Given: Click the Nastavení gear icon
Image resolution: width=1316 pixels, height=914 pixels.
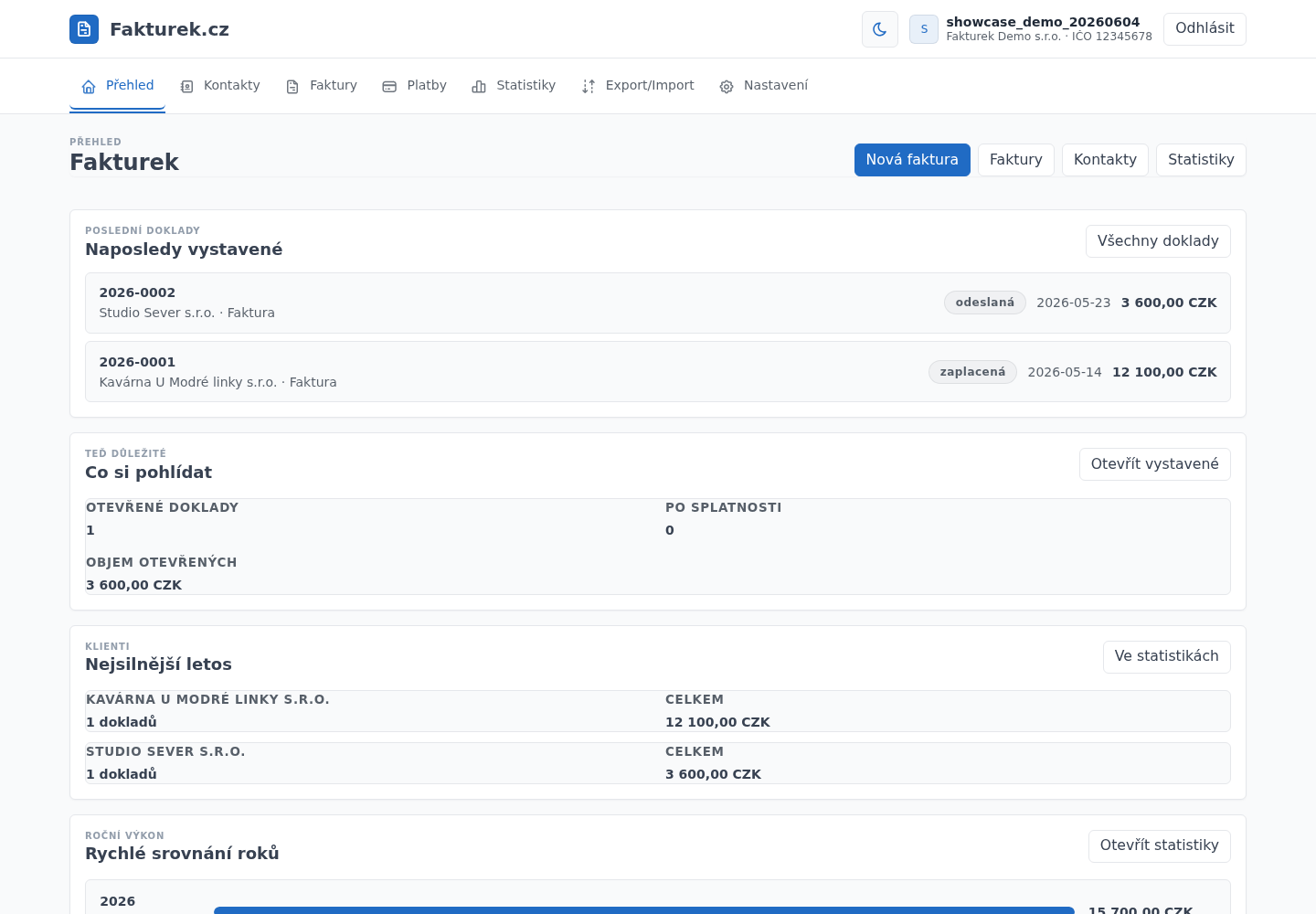Looking at the screenshot, I should 727,87.
